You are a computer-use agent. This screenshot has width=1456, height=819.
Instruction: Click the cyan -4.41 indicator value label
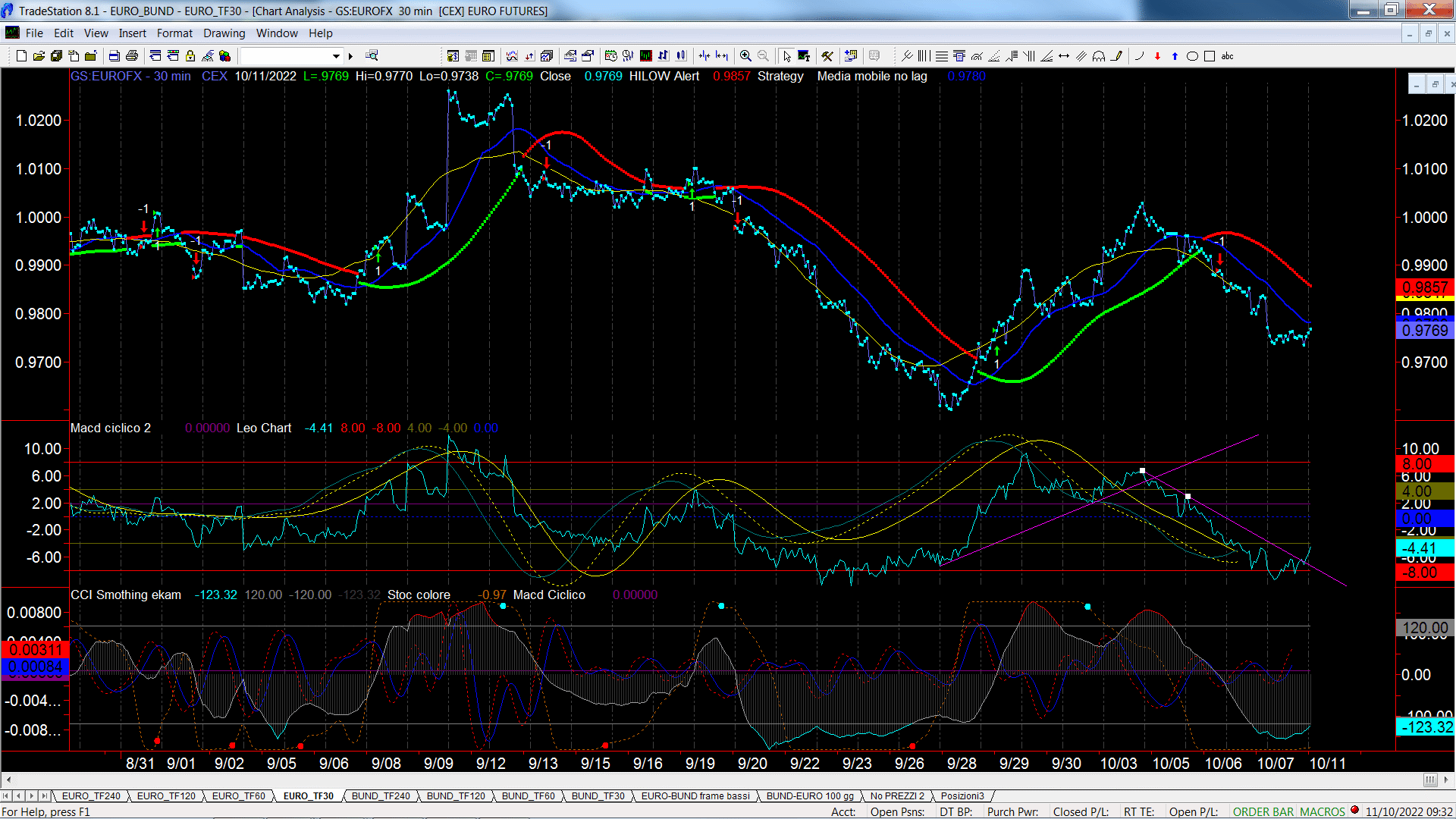pyautogui.click(x=1425, y=548)
